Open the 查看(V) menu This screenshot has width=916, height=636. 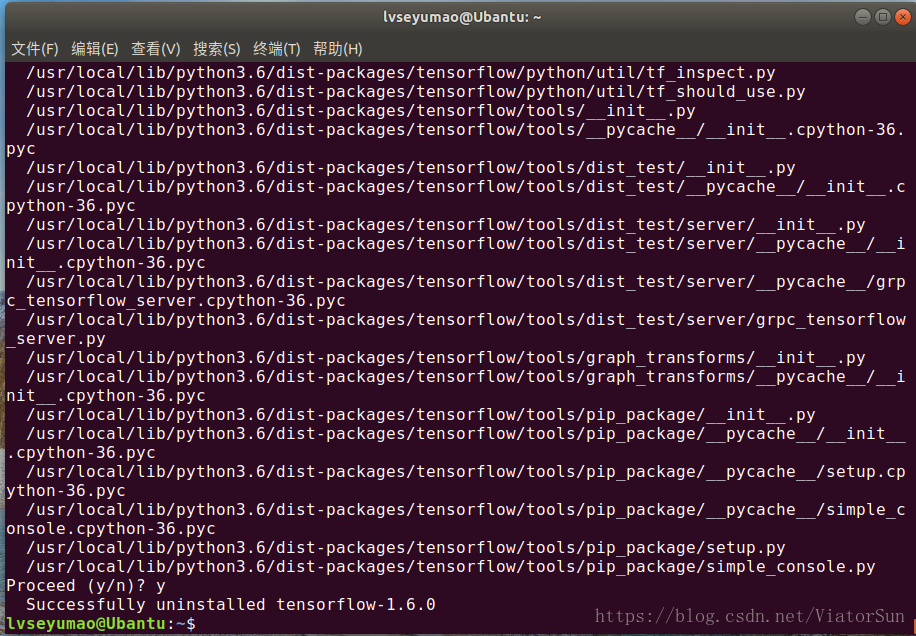(x=155, y=49)
